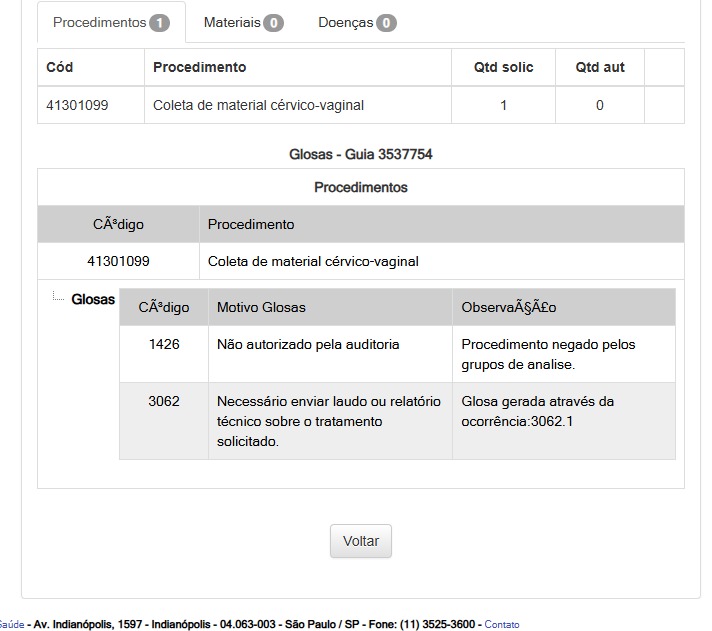This screenshot has height=631, width=712.
Task: Click the 'ObservaÃ§Ã£o' column header
Action: tap(509, 307)
